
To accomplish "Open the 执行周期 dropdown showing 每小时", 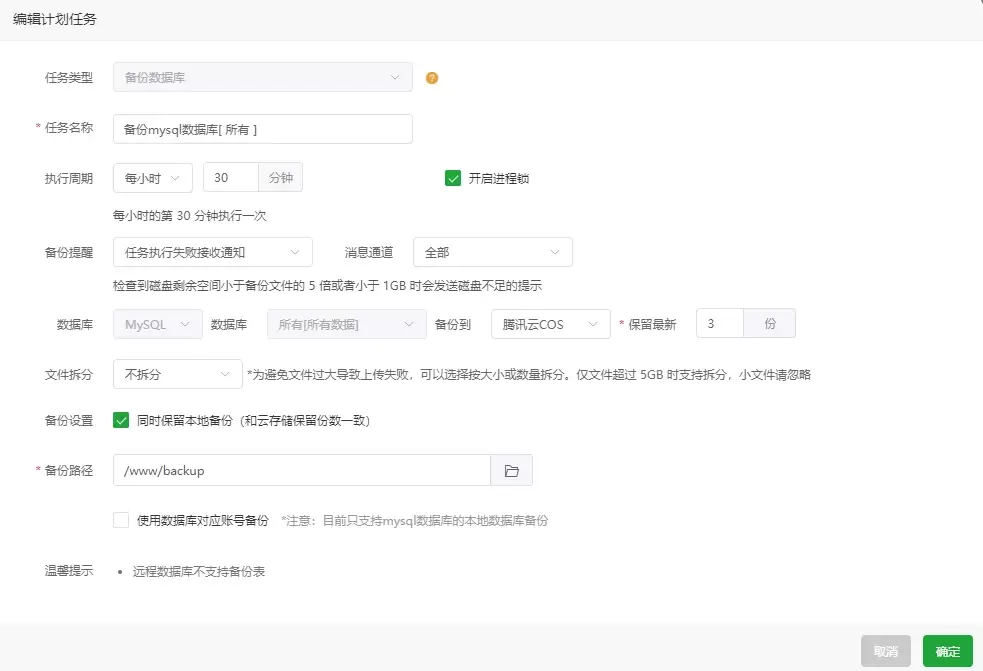I will pos(152,178).
